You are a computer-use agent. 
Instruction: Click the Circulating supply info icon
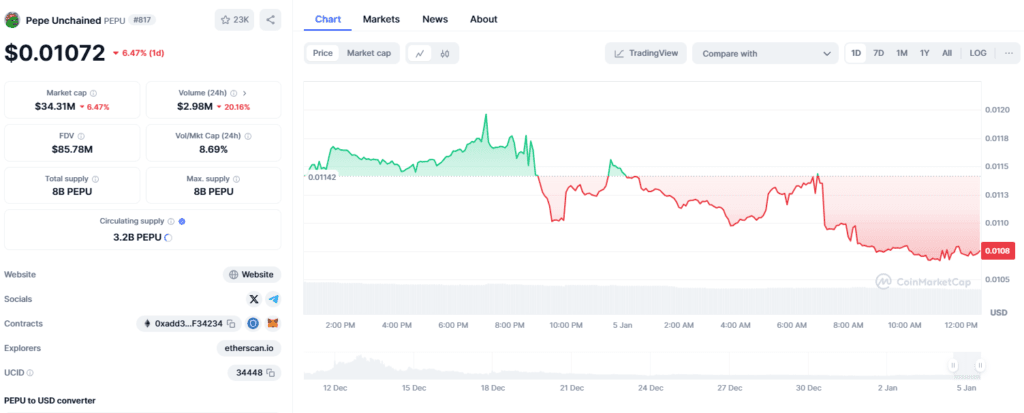click(171, 222)
